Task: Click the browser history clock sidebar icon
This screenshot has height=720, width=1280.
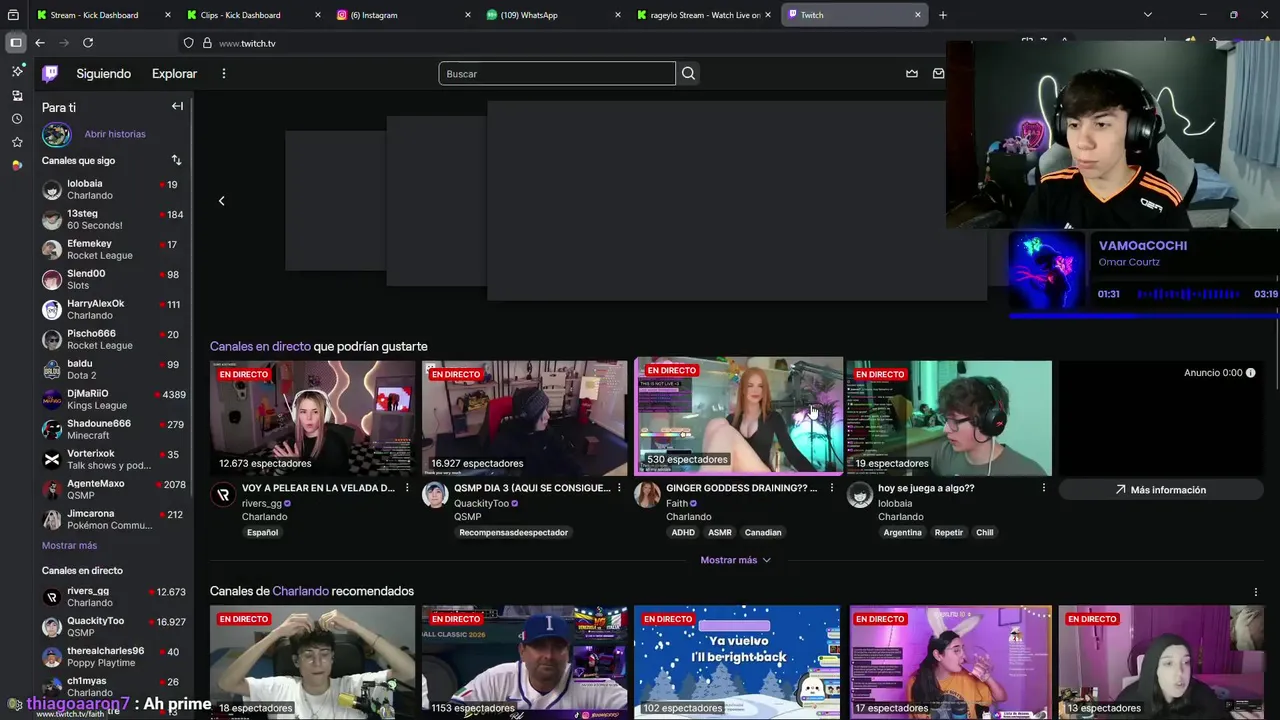Action: (17, 119)
